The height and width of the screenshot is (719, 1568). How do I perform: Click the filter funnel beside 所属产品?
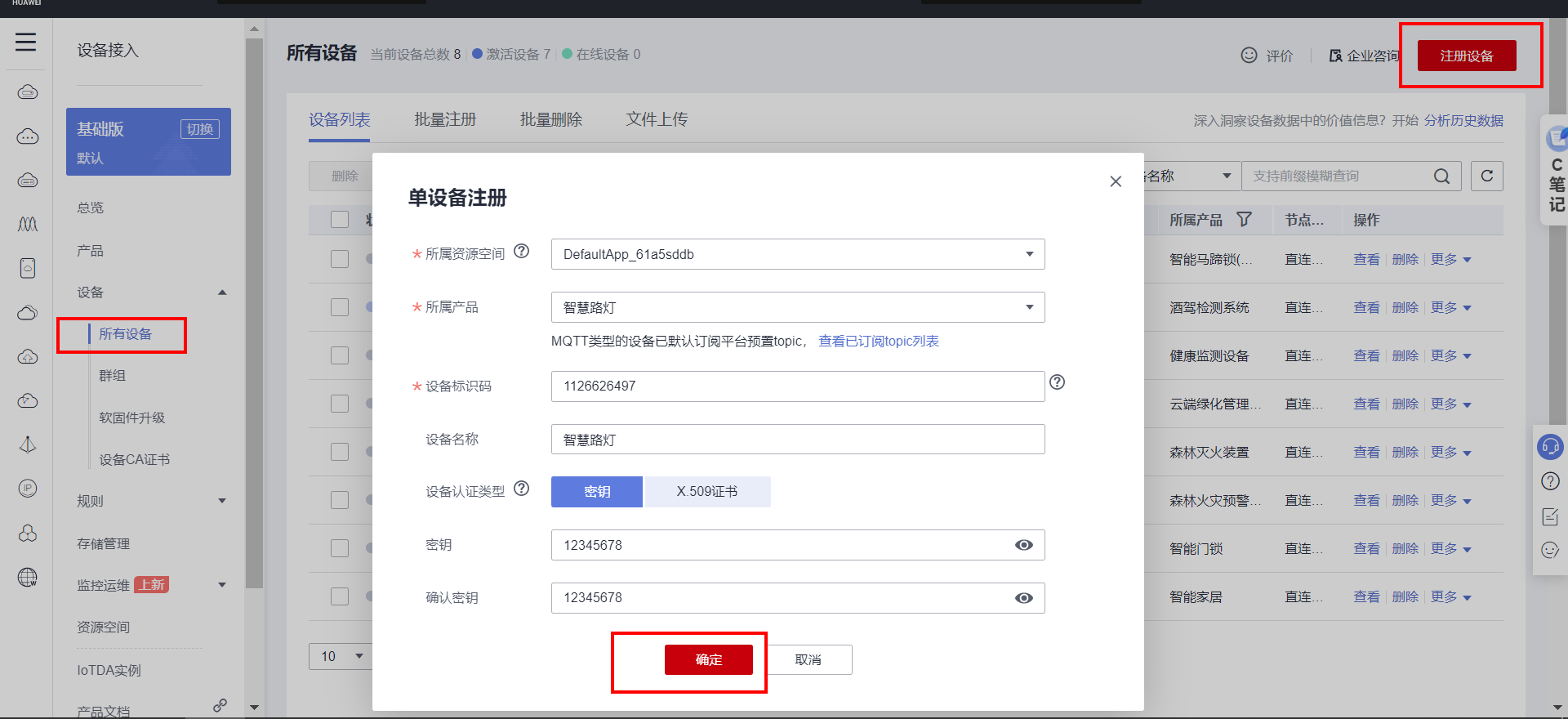(1244, 219)
